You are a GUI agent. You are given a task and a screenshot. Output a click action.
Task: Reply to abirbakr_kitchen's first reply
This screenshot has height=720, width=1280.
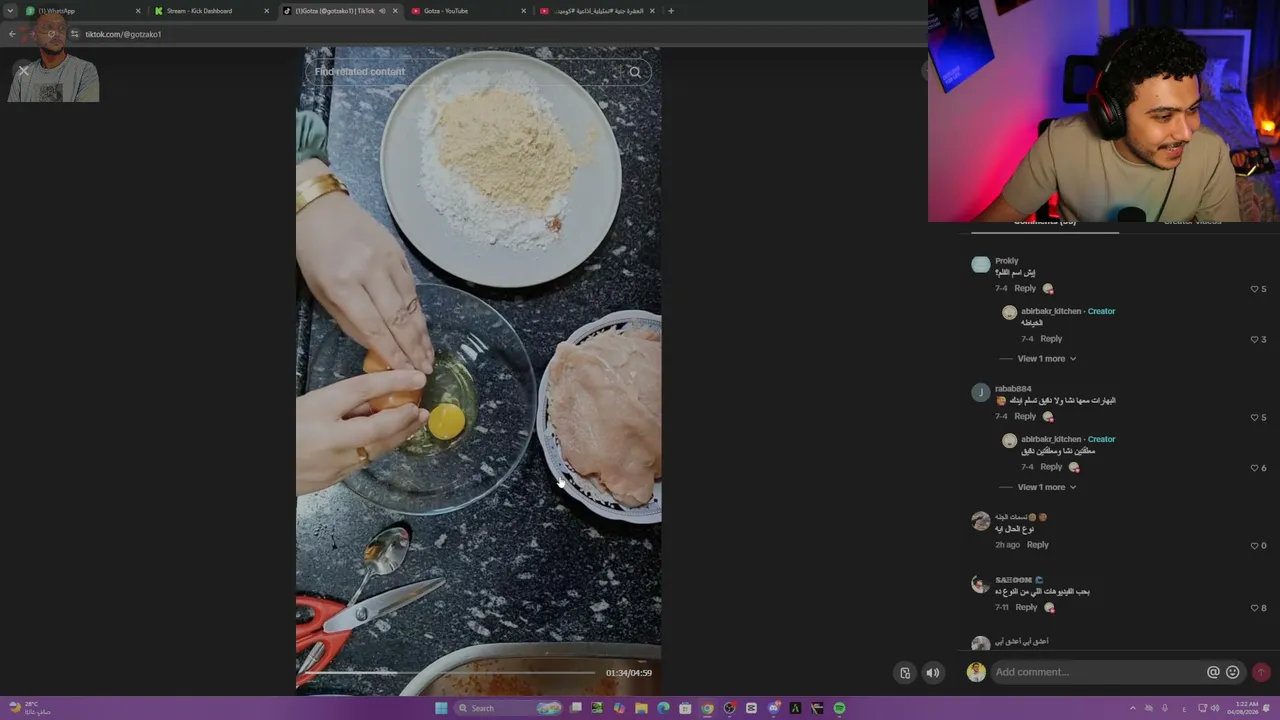tap(1051, 339)
